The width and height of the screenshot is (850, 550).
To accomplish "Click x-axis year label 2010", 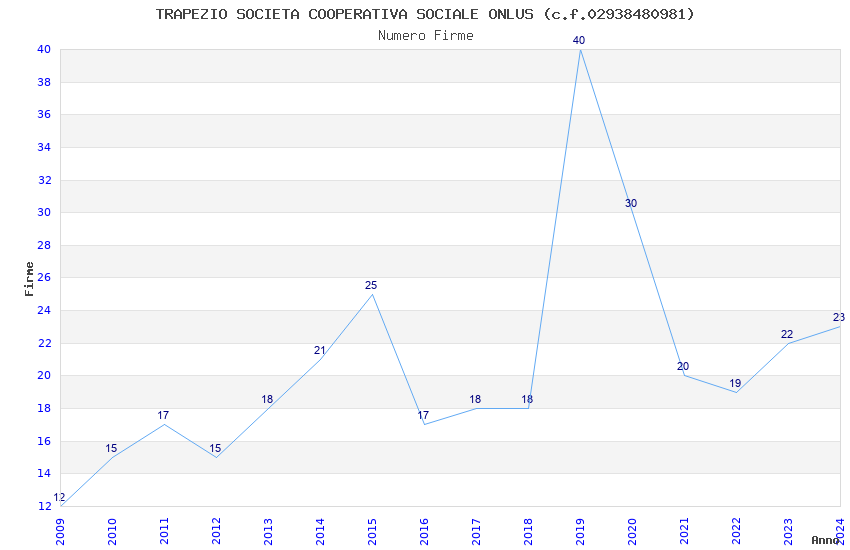I will [112, 531].
